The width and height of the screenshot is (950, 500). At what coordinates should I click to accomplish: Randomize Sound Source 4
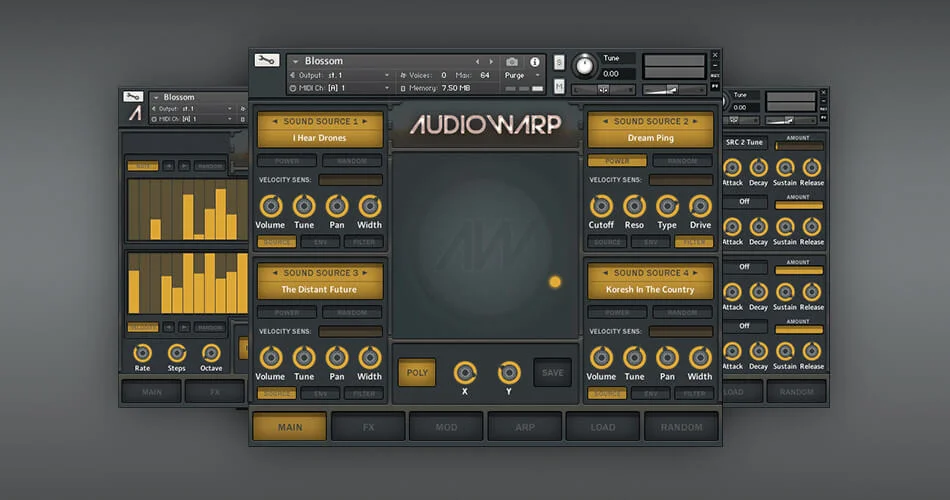point(682,313)
